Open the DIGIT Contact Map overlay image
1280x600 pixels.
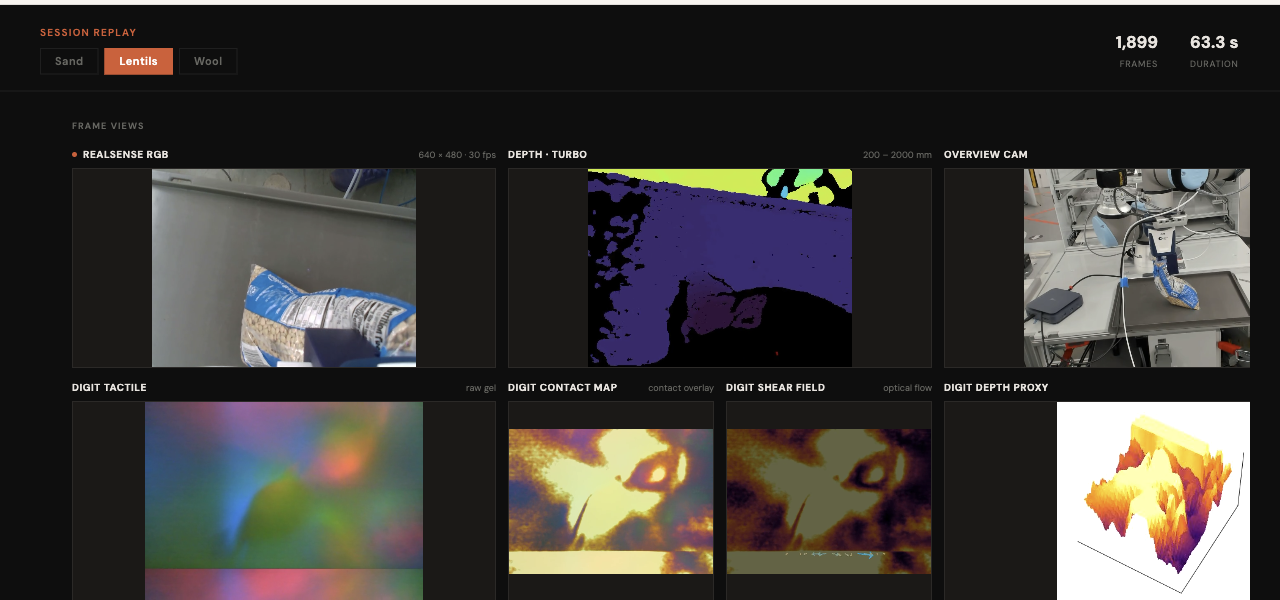point(611,501)
